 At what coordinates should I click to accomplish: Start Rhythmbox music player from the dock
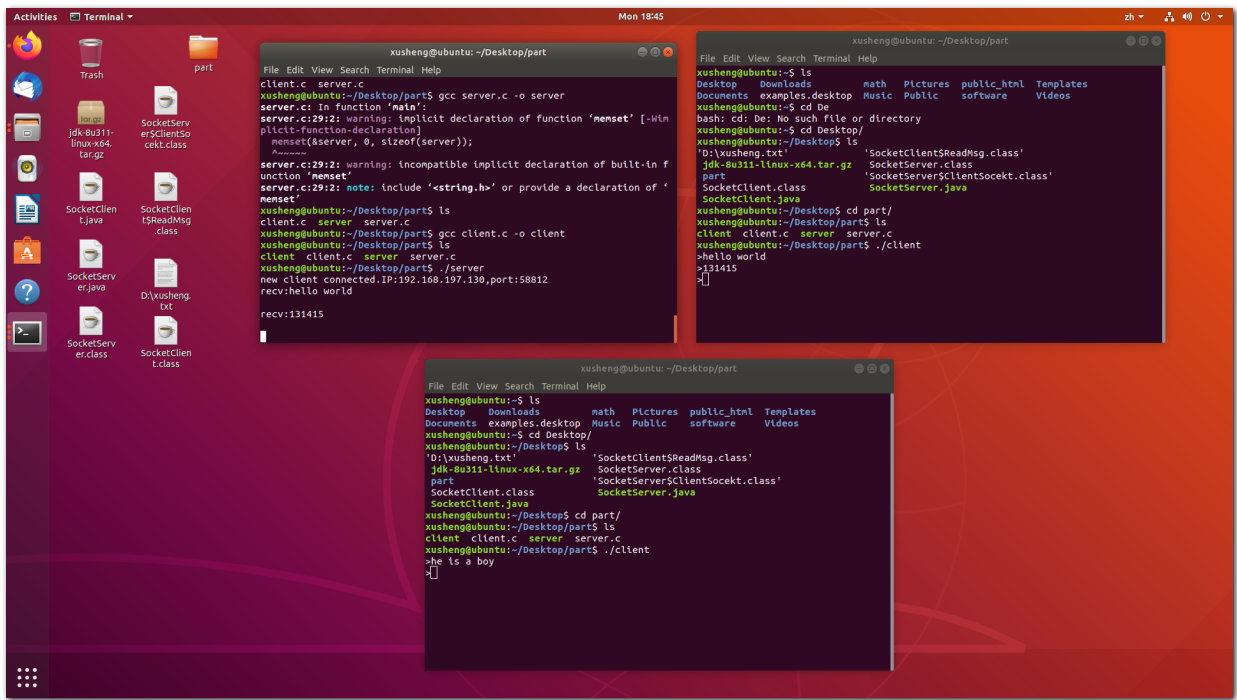pyautogui.click(x=26, y=170)
